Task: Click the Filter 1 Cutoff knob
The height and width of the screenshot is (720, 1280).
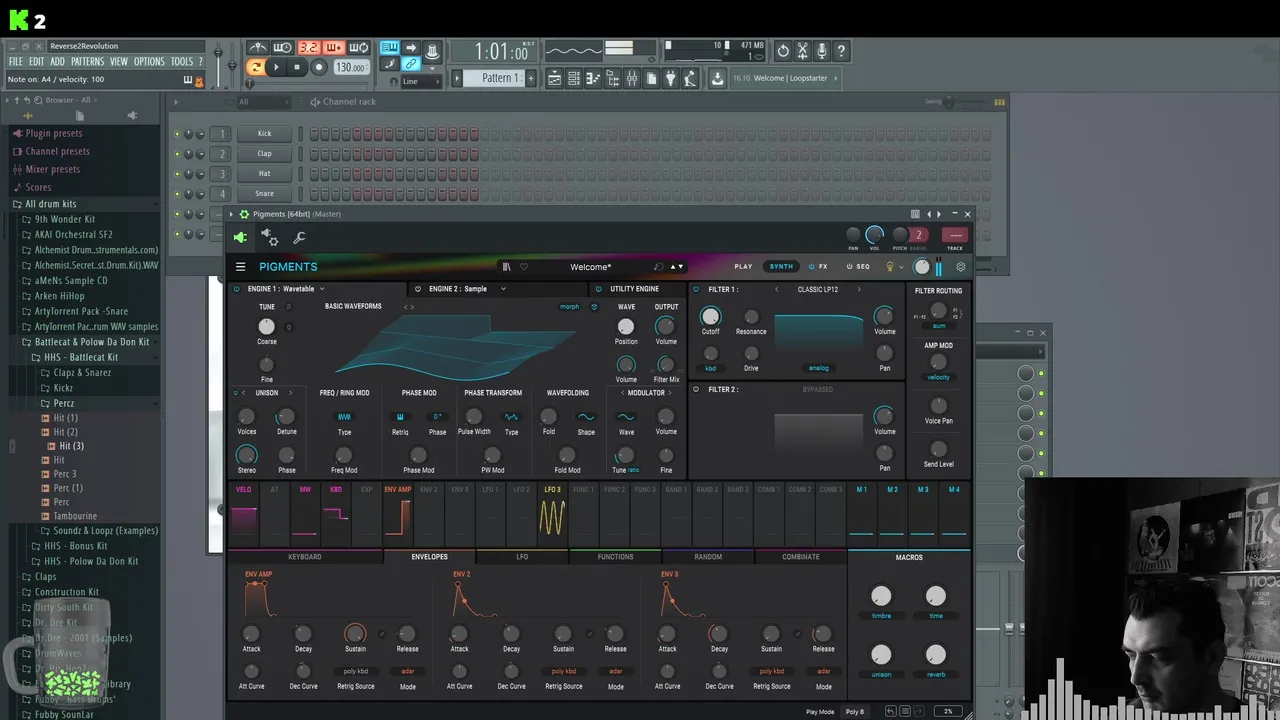Action: [x=710, y=317]
